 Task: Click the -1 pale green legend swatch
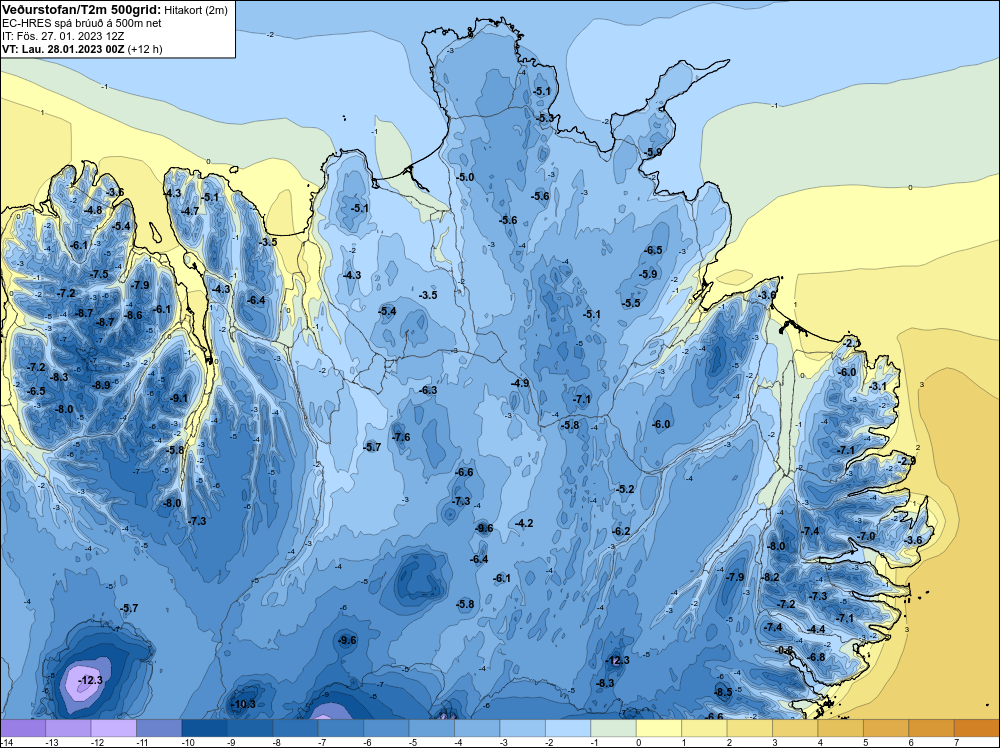[614, 728]
